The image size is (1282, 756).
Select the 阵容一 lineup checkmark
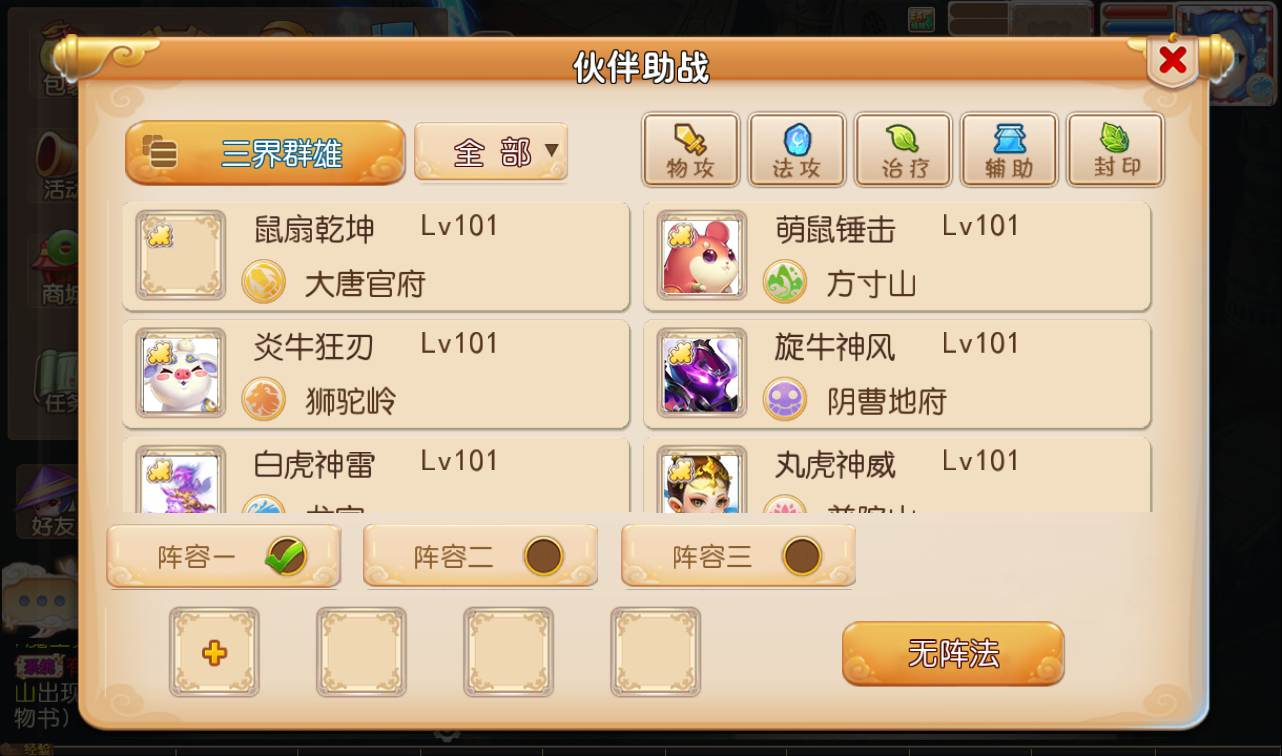click(285, 556)
